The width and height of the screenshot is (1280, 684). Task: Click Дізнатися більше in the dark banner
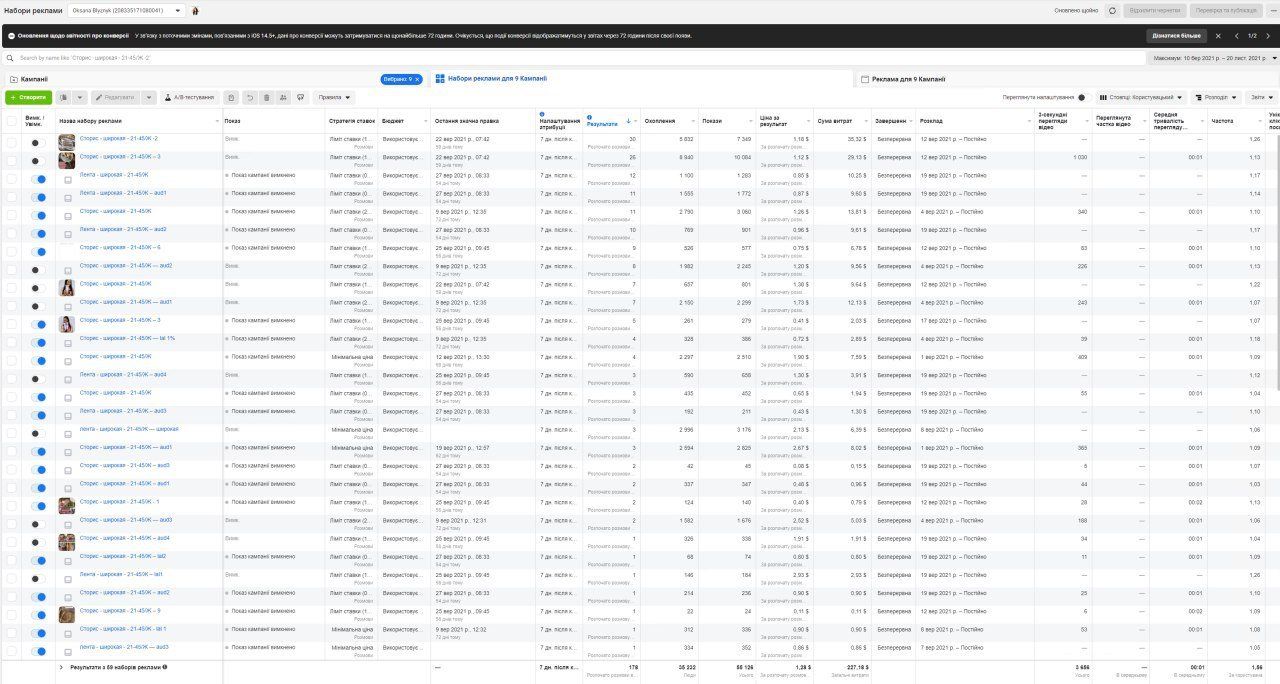(1176, 36)
